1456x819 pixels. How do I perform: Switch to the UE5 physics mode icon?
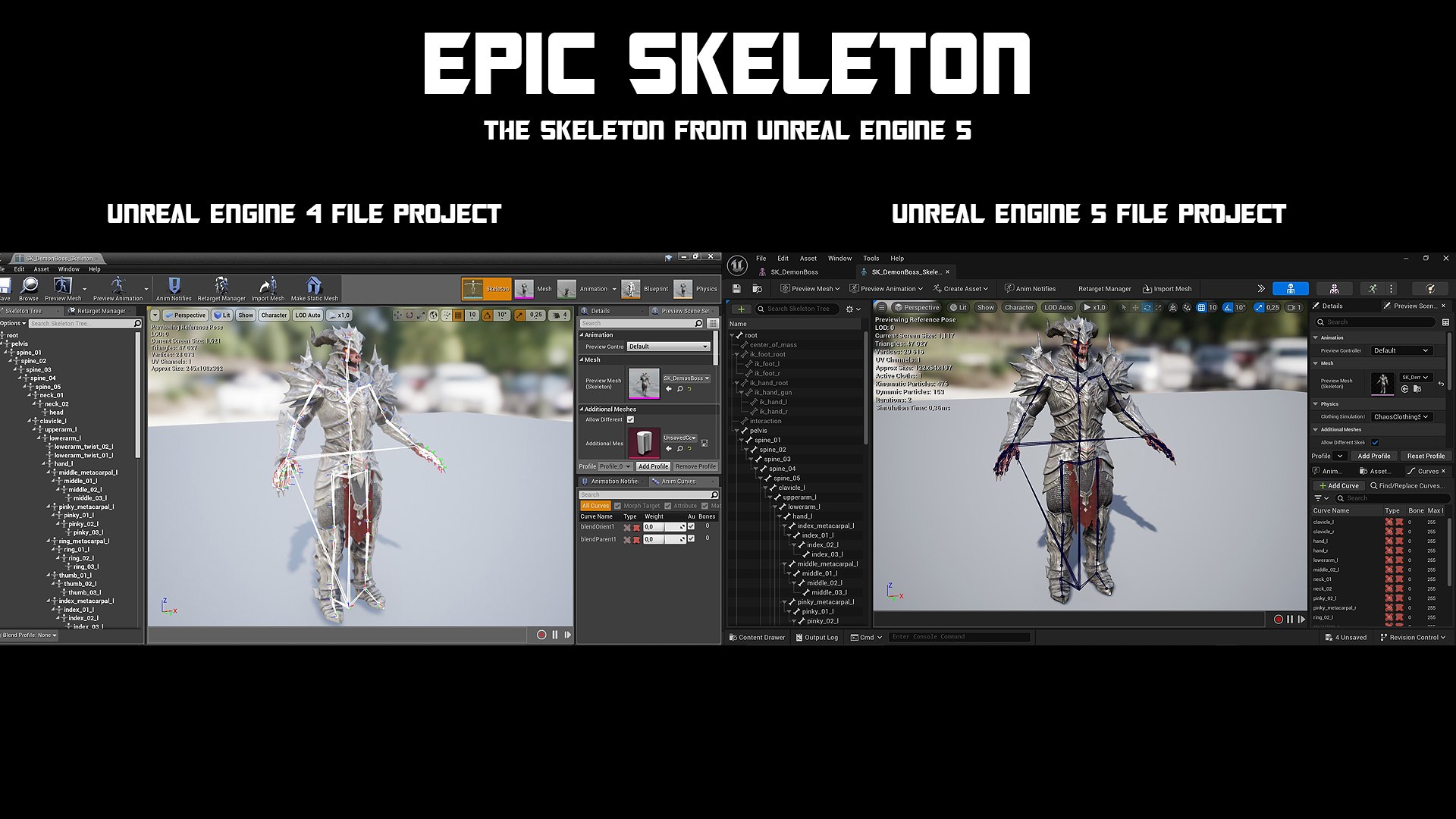[x=1430, y=289]
